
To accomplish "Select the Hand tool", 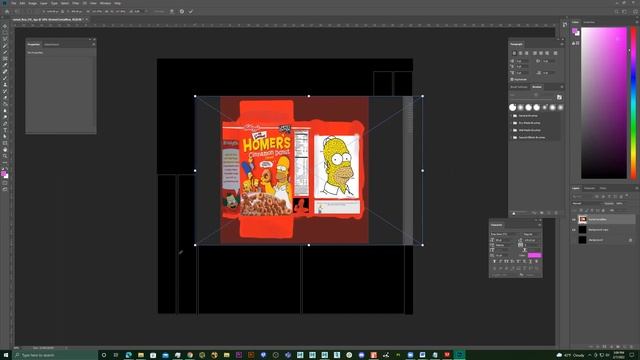I will point(5,150).
